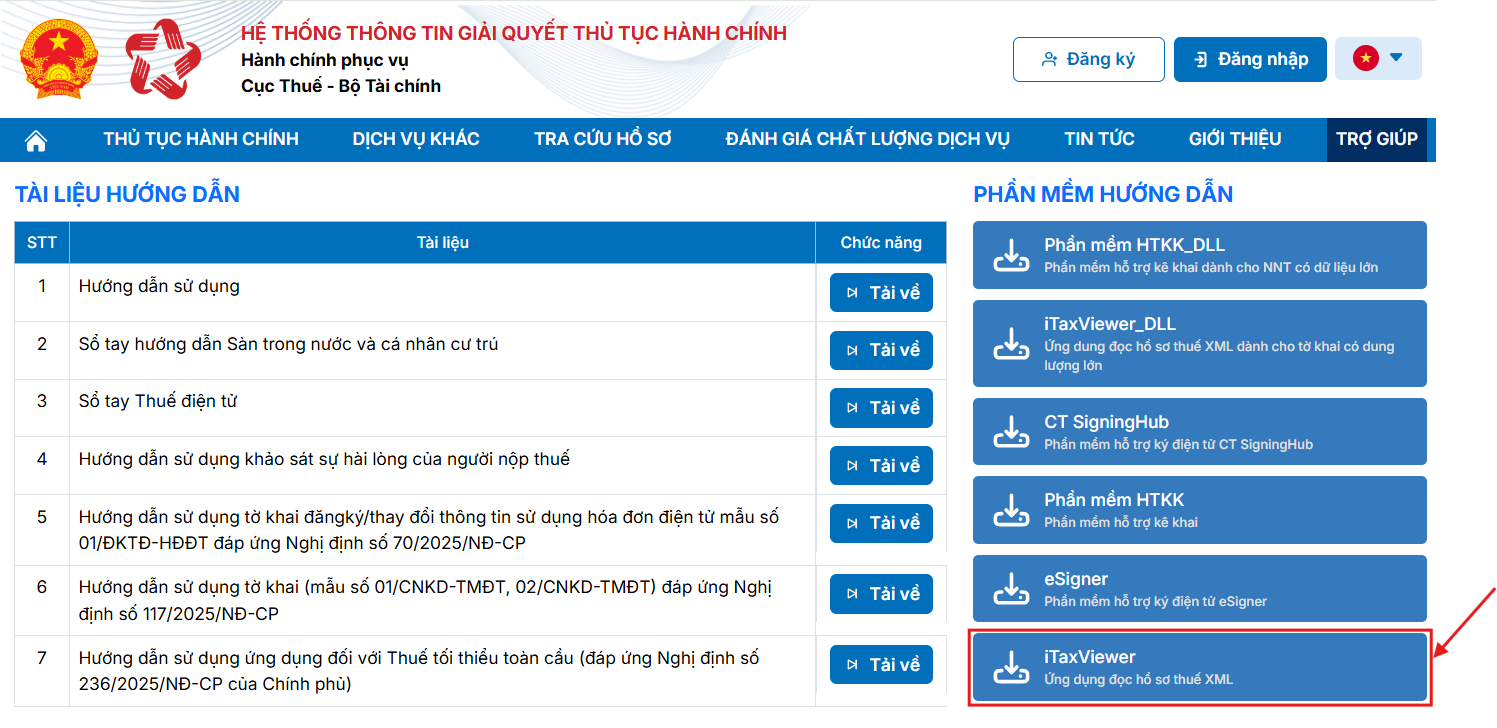The height and width of the screenshot is (728, 1497).
Task: Open ĐÁNH GIÁ CHẤT LƯỢNG DỊCH VỤ
Action: [x=867, y=139]
